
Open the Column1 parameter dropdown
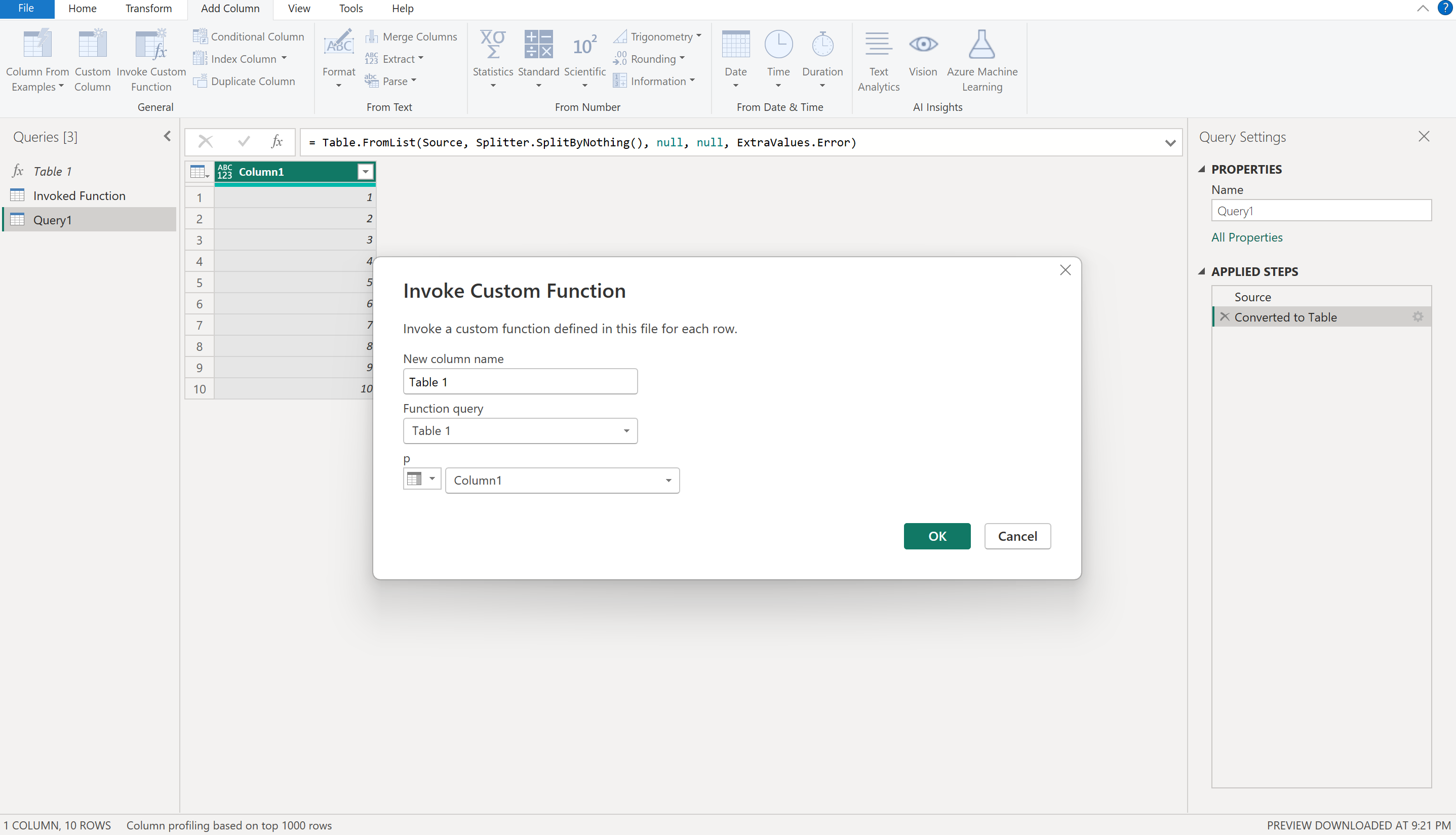pyautogui.click(x=668, y=481)
